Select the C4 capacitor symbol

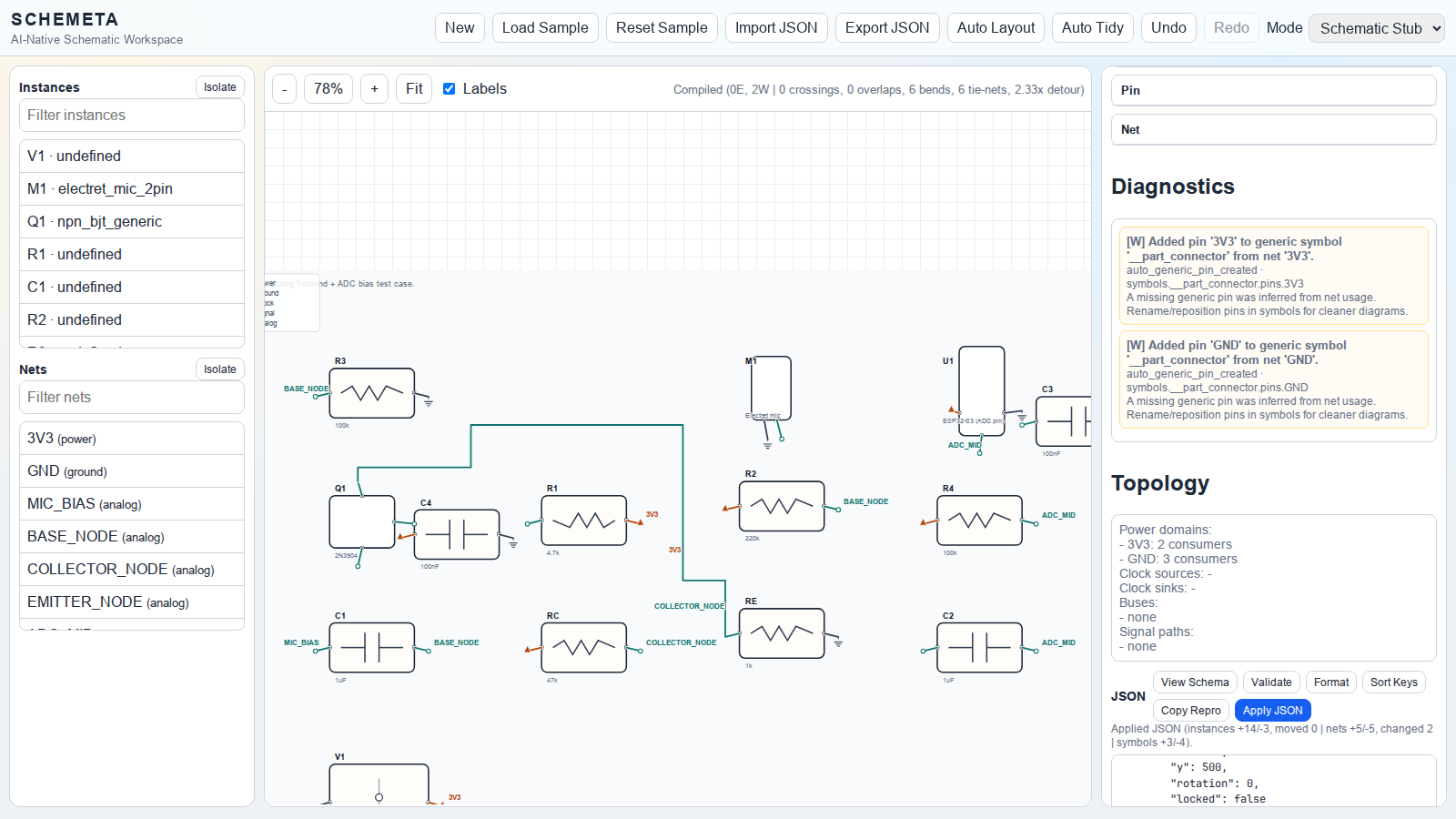(x=456, y=534)
